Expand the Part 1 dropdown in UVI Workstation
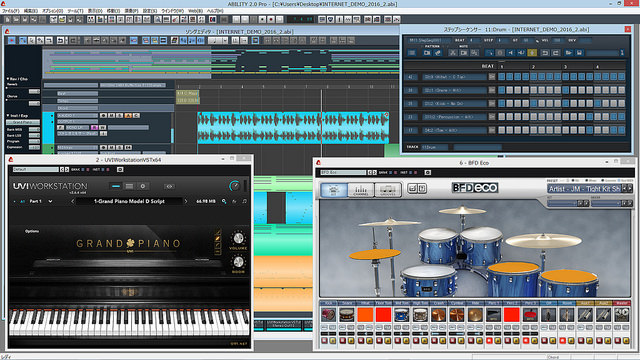This screenshot has width=640, height=360. coord(50,201)
